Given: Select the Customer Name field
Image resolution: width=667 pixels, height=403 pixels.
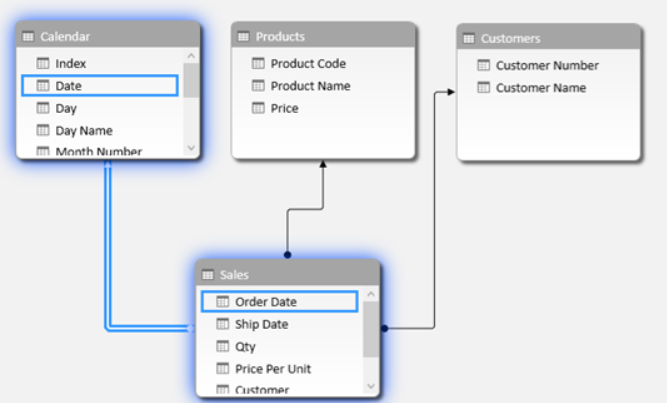Looking at the screenshot, I should click(540, 88).
